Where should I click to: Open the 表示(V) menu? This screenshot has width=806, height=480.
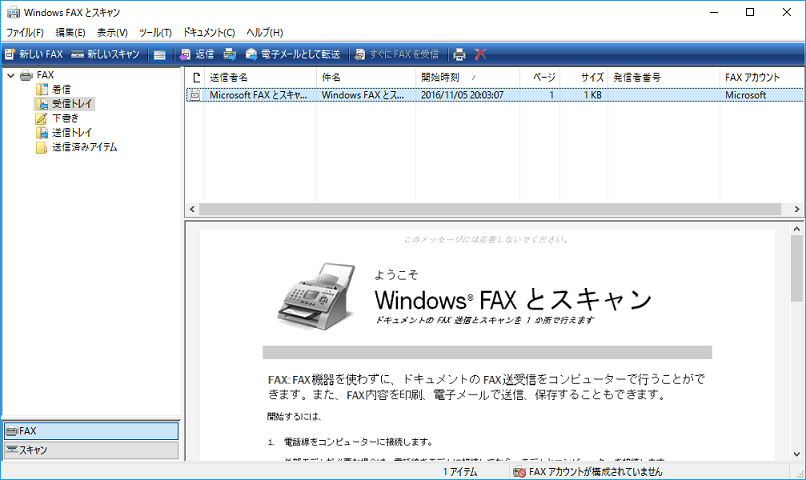(x=112, y=32)
